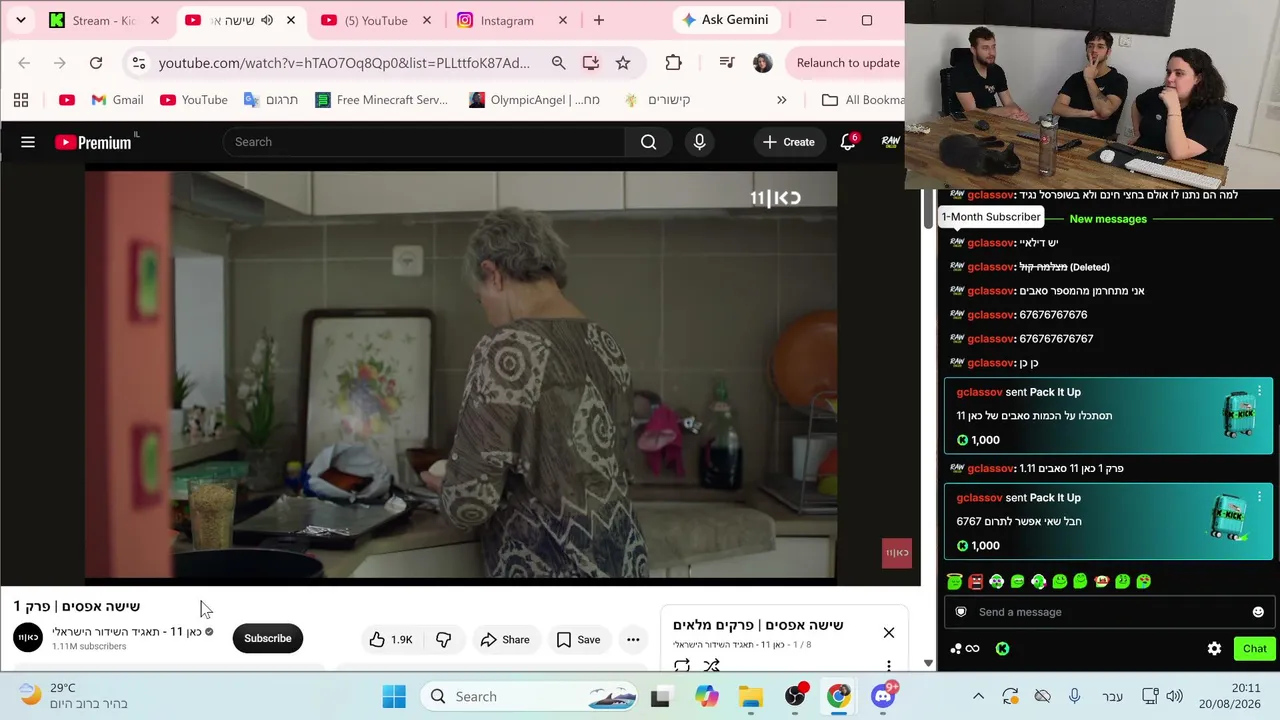Click the Create button
Viewport: 1280px width, 720px height.
788,142
